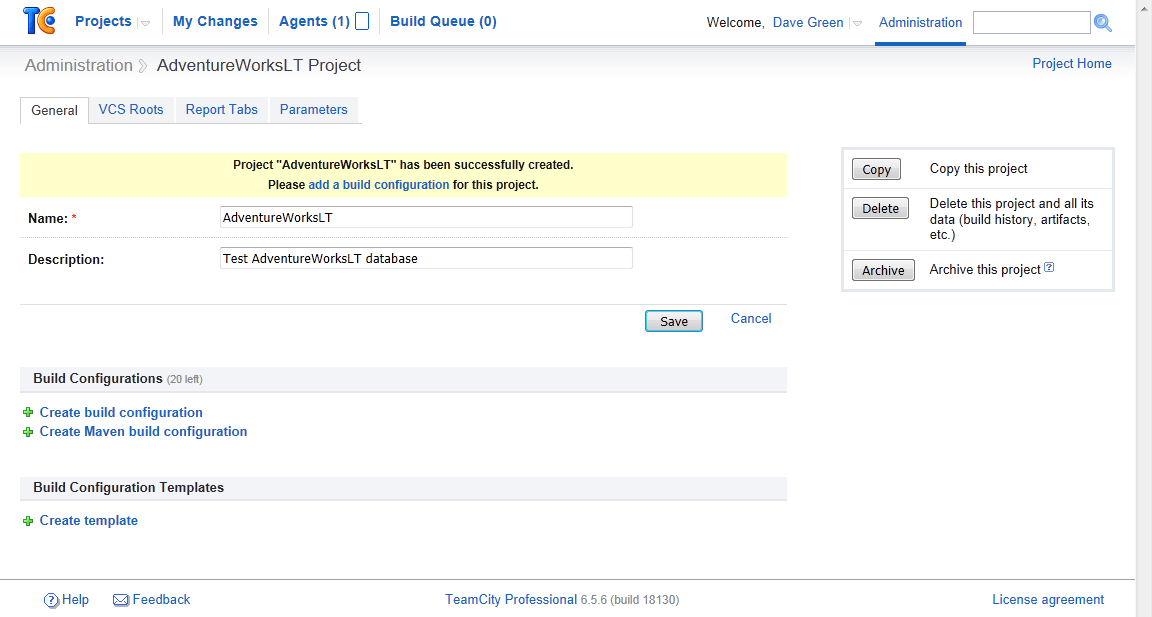Click the Save button

(674, 321)
